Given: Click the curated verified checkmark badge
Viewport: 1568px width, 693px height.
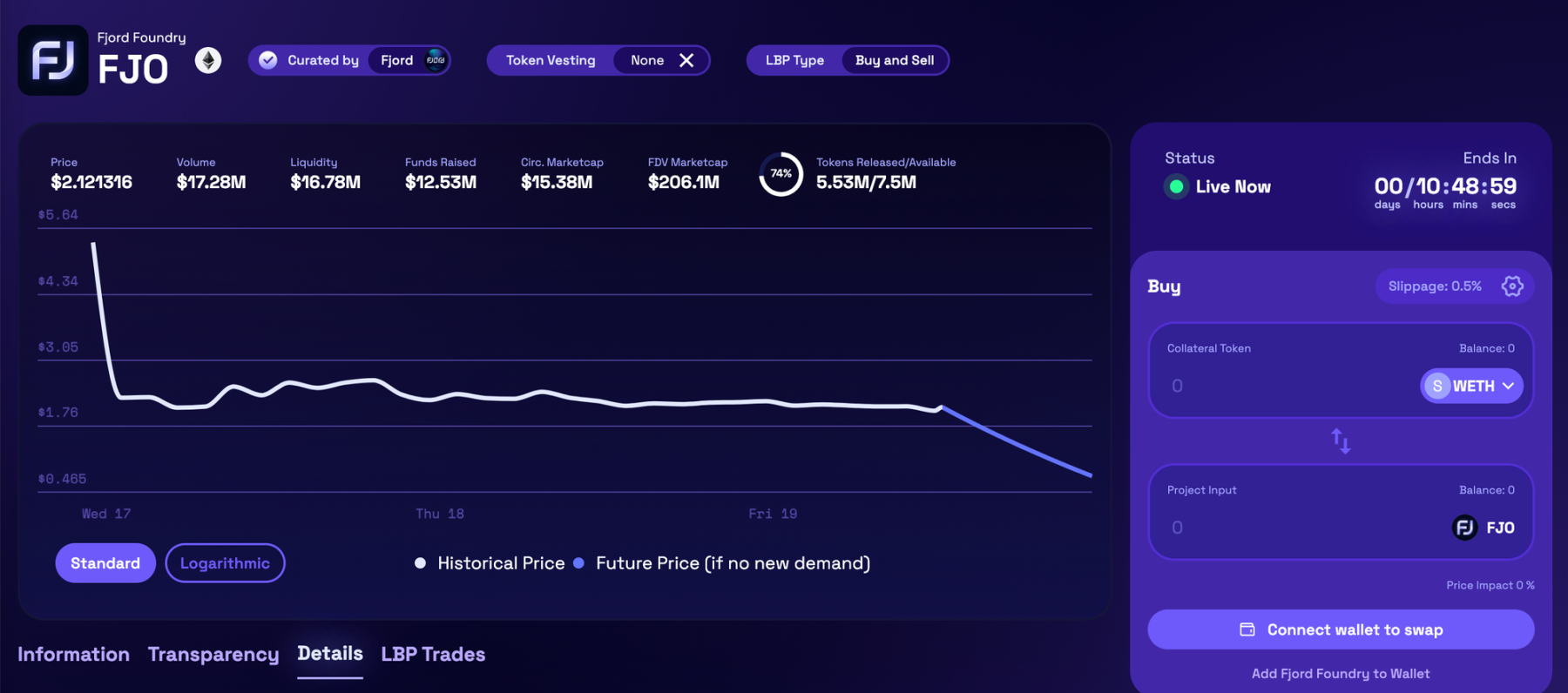Looking at the screenshot, I should [268, 60].
